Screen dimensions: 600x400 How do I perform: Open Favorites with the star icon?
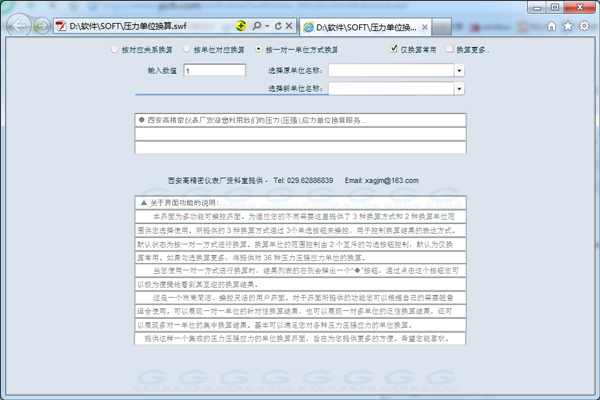click(567, 25)
